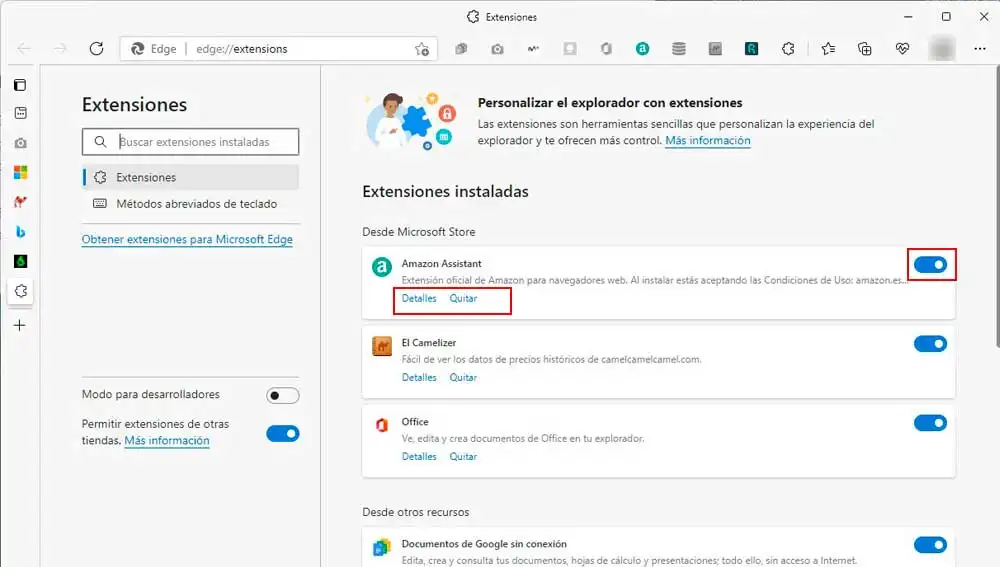The width and height of the screenshot is (1000, 567).
Task: Open Collections icon in toolbar
Action: point(865,48)
